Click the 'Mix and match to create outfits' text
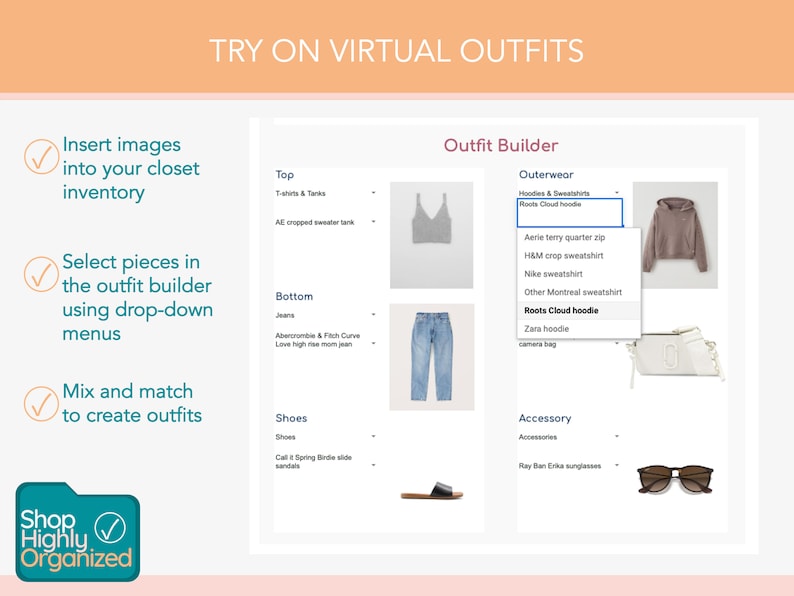Viewport: 794px width, 596px height. coord(132,403)
